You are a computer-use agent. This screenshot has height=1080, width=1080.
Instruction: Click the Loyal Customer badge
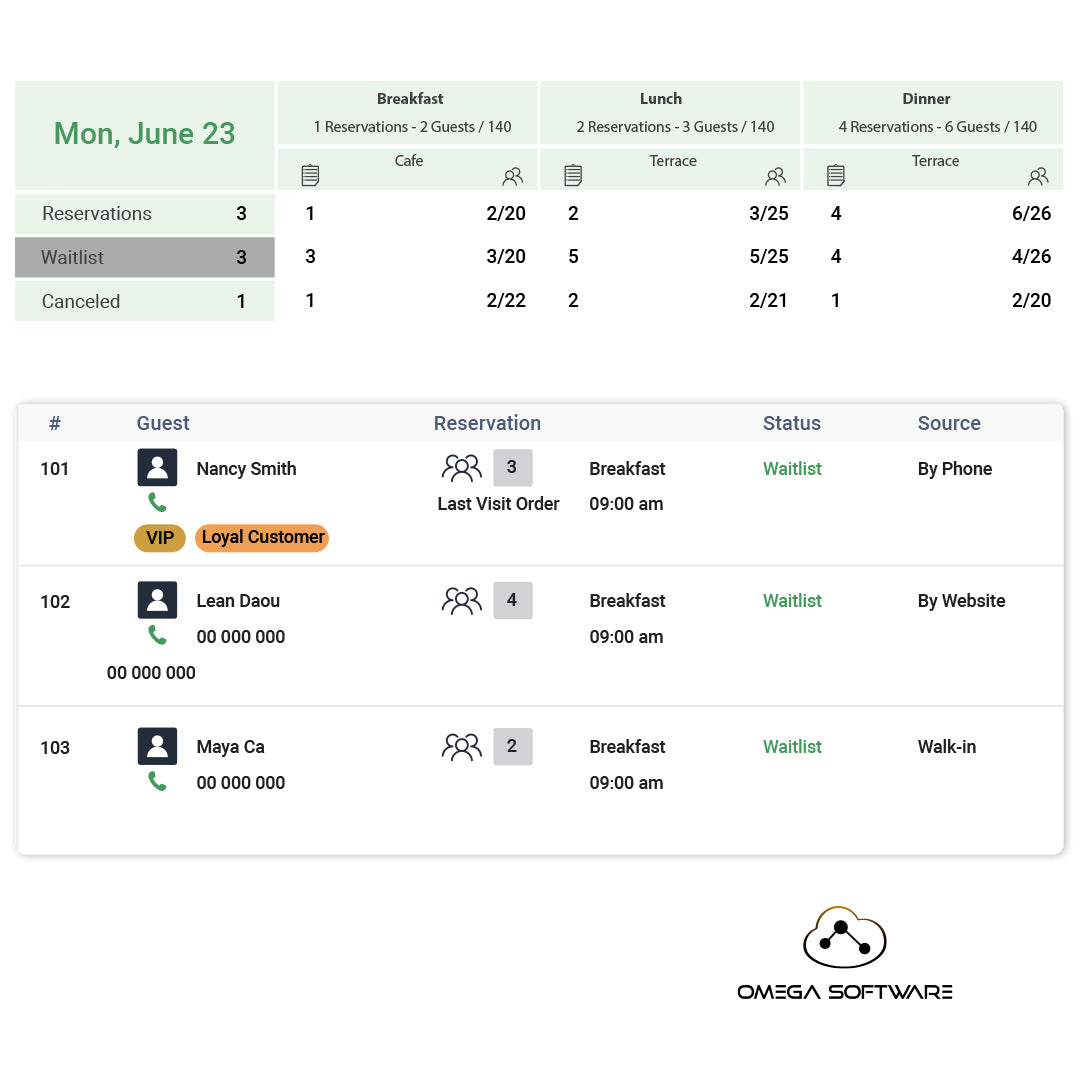click(262, 538)
